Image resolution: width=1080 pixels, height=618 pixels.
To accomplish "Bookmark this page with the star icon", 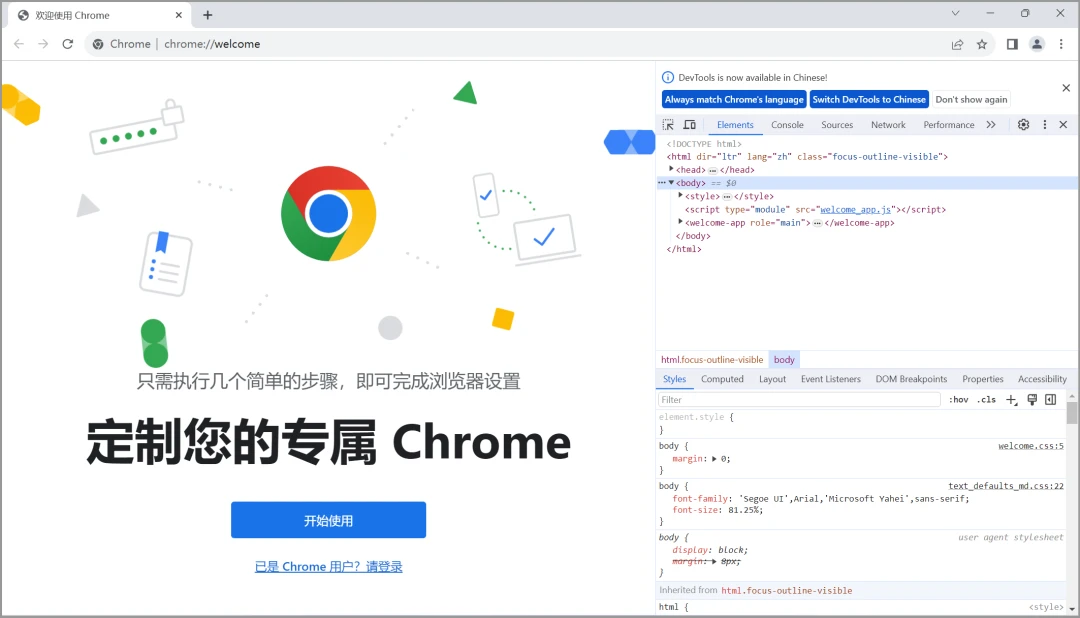I will pyautogui.click(x=982, y=44).
